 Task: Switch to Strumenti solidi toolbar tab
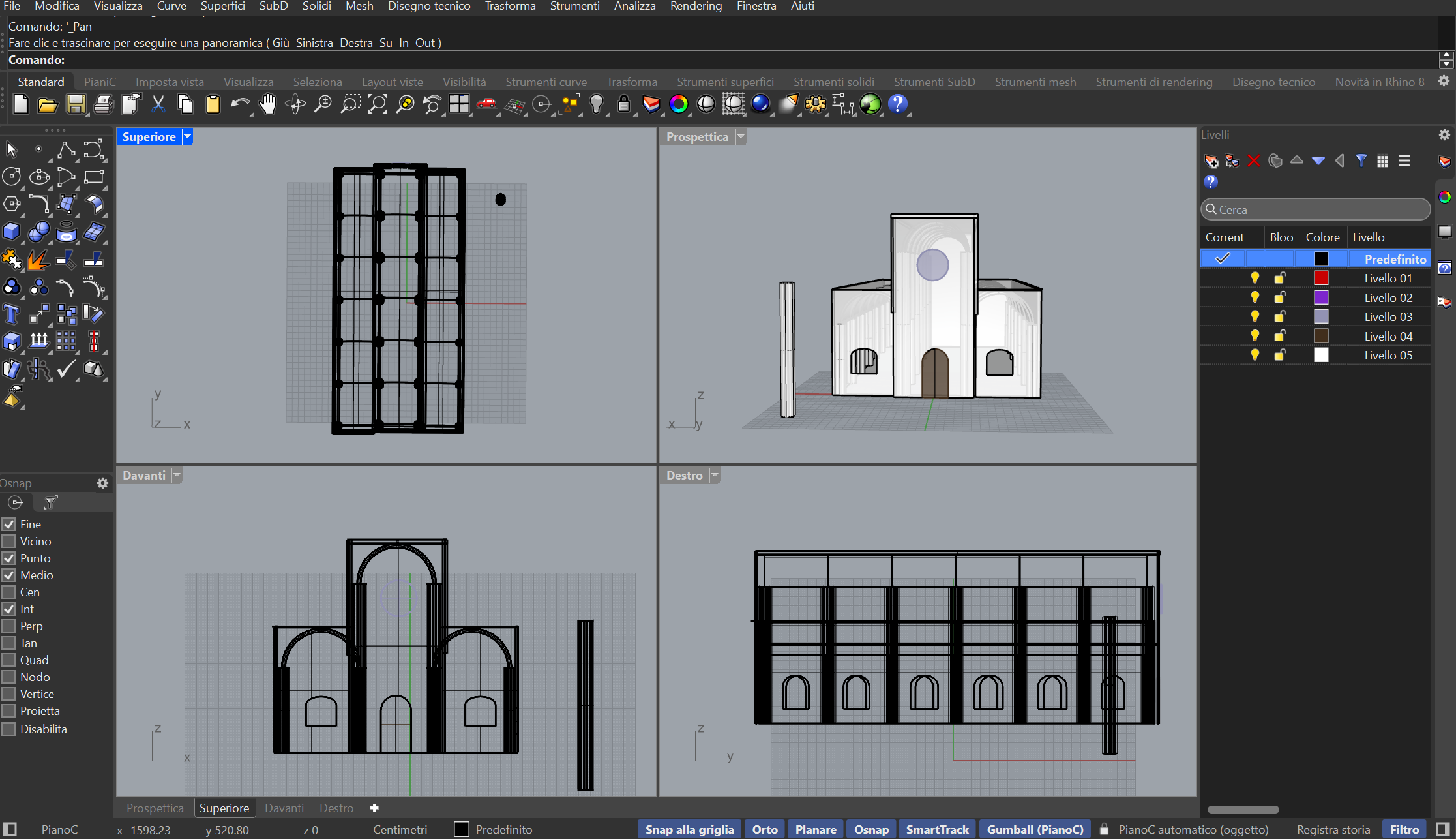pos(833,82)
